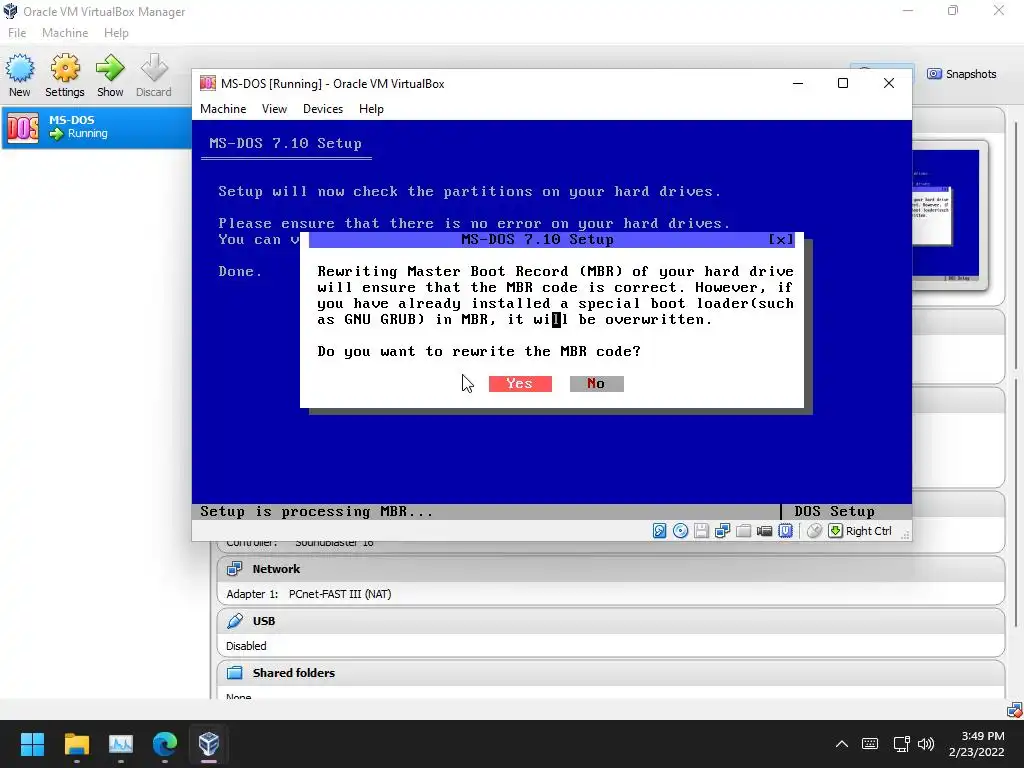Image resolution: width=1024 pixels, height=768 pixels.
Task: Choose Yes to rewrite the MBR code
Action: (520, 383)
